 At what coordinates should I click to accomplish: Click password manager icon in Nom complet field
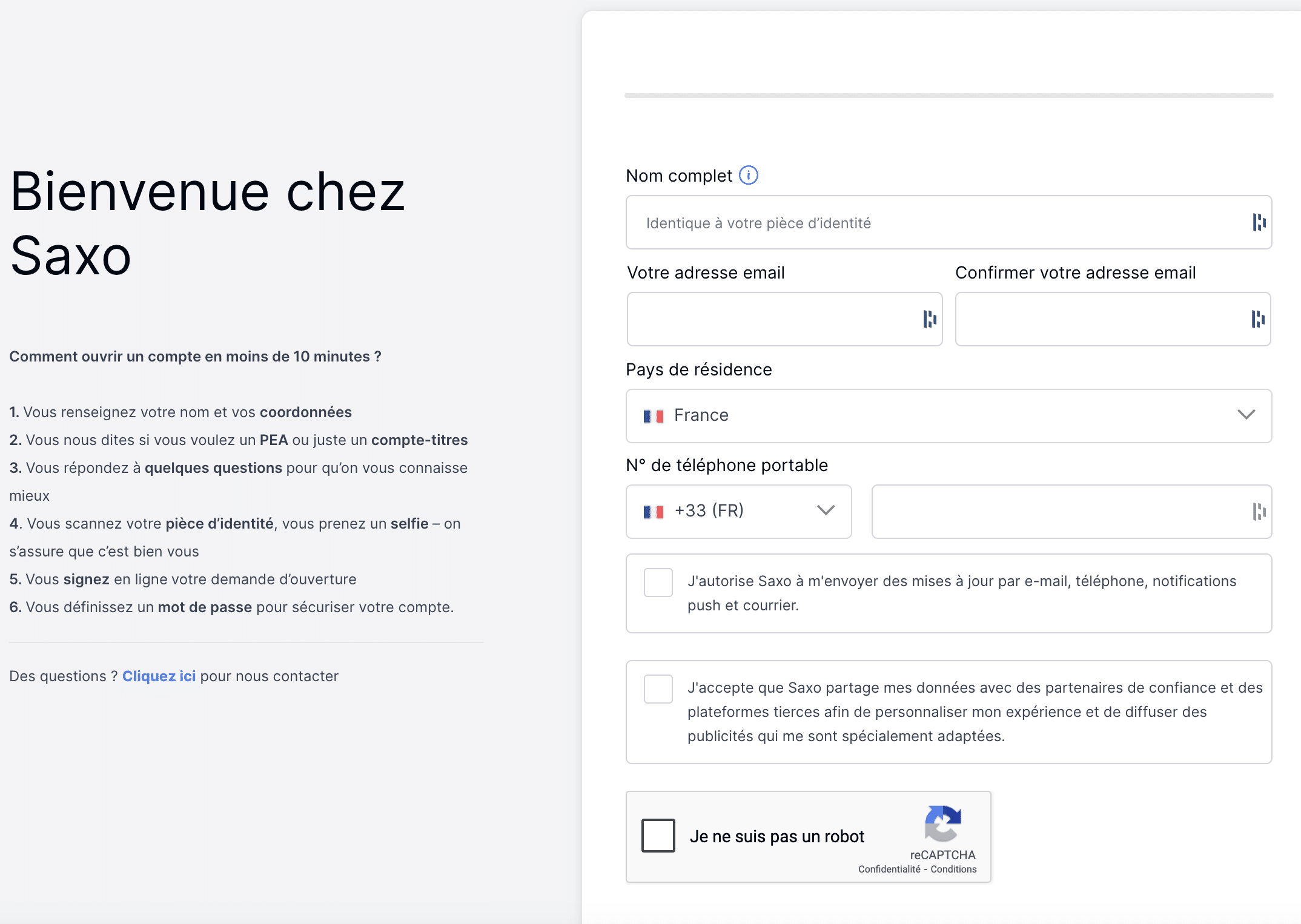click(1259, 222)
